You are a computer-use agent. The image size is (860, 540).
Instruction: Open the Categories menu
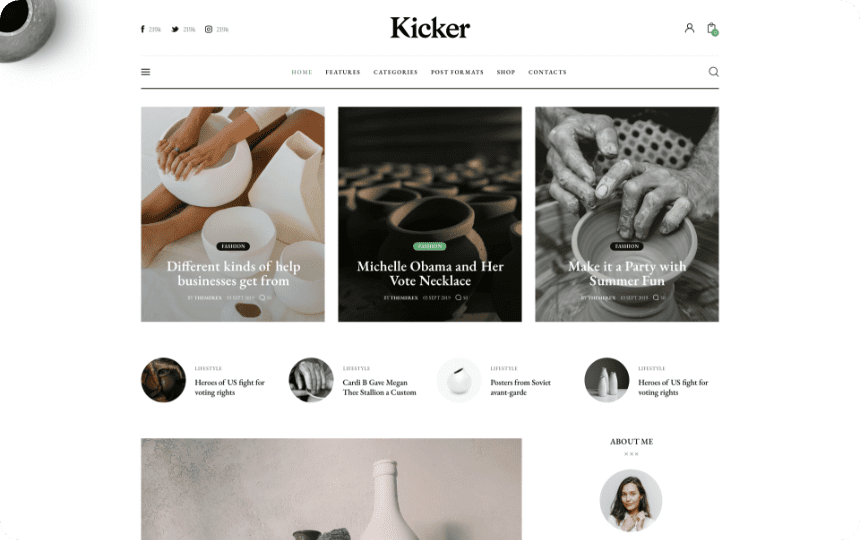point(395,72)
